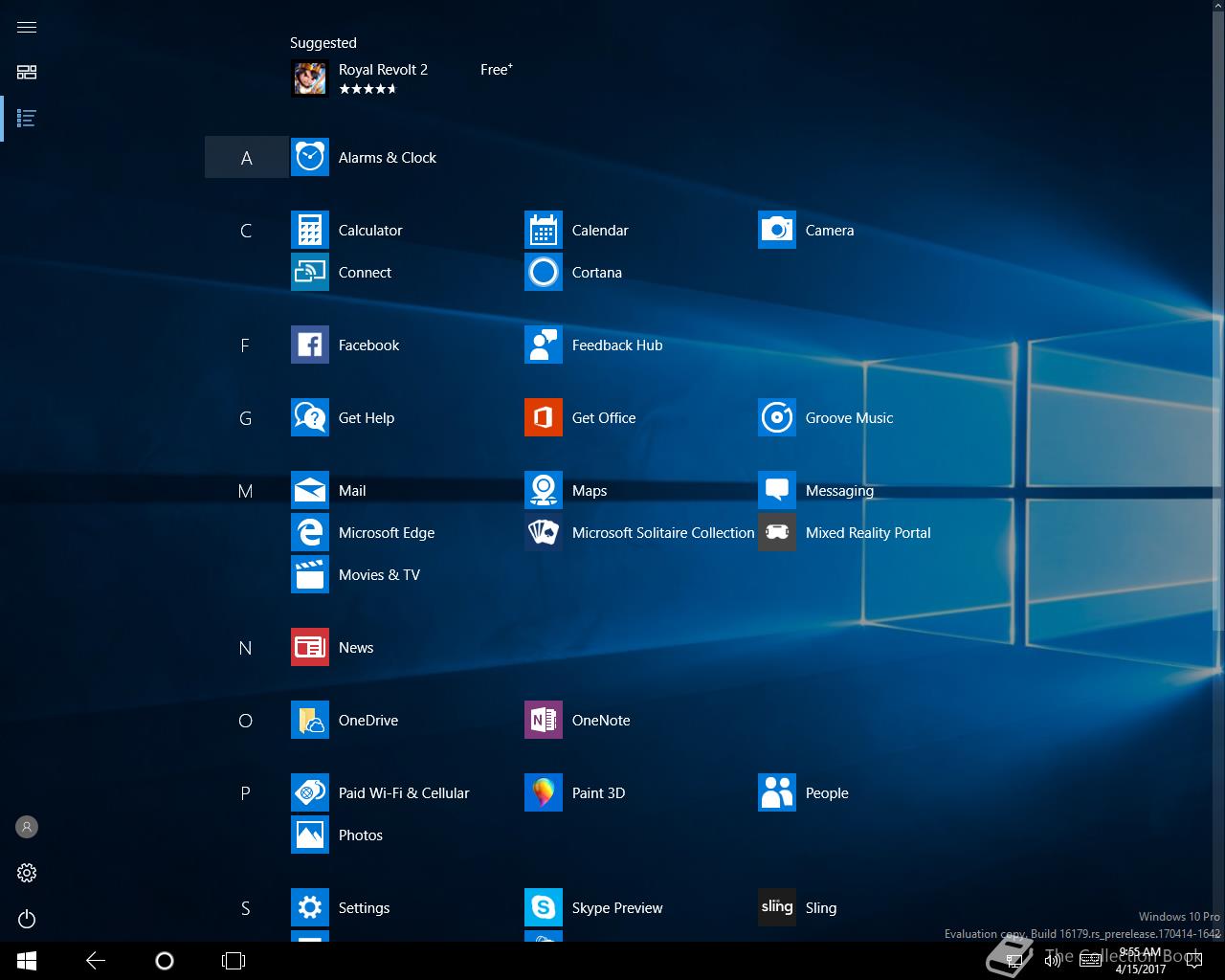Click the Free+ price label

[x=496, y=70]
